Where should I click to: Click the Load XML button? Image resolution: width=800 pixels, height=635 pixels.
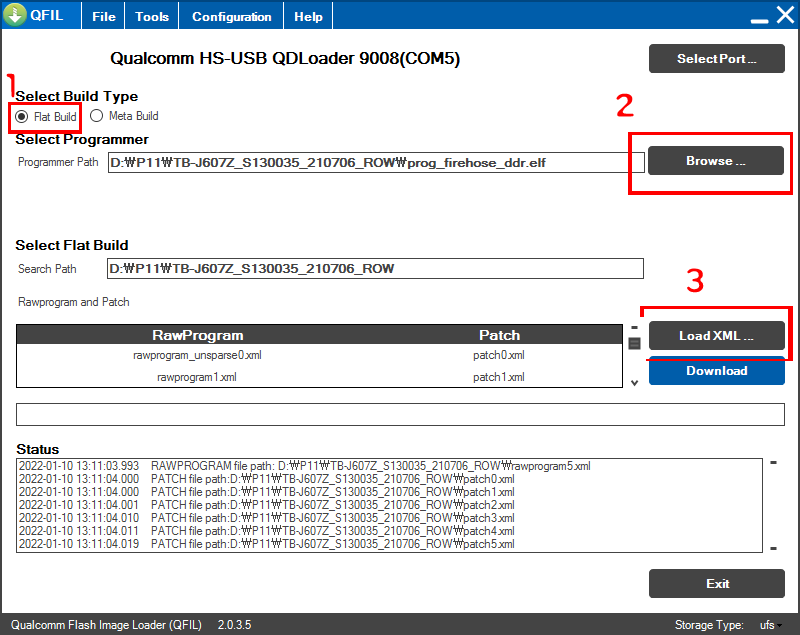pos(716,336)
